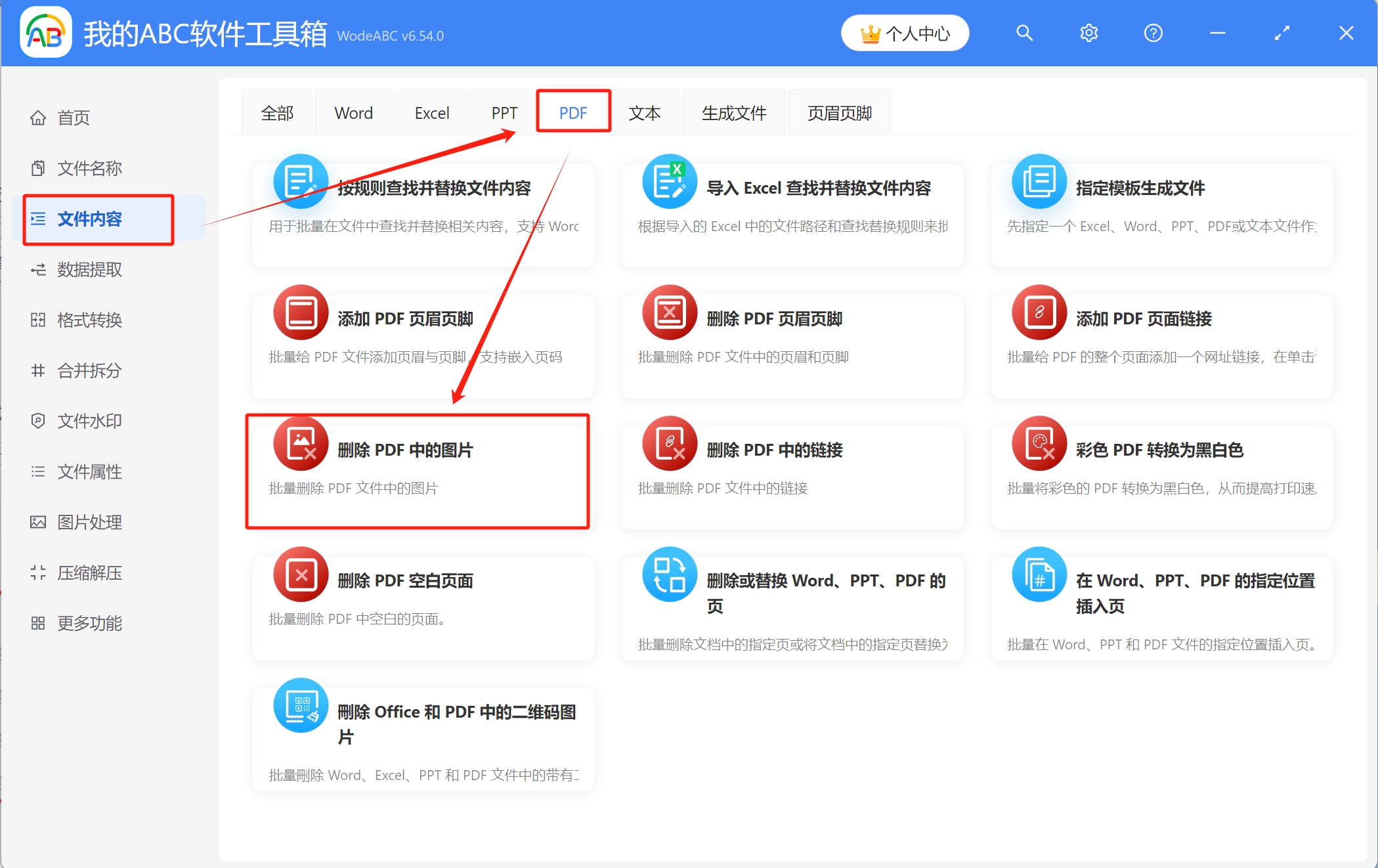Go to 首页 in the sidebar

pyautogui.click(x=74, y=118)
